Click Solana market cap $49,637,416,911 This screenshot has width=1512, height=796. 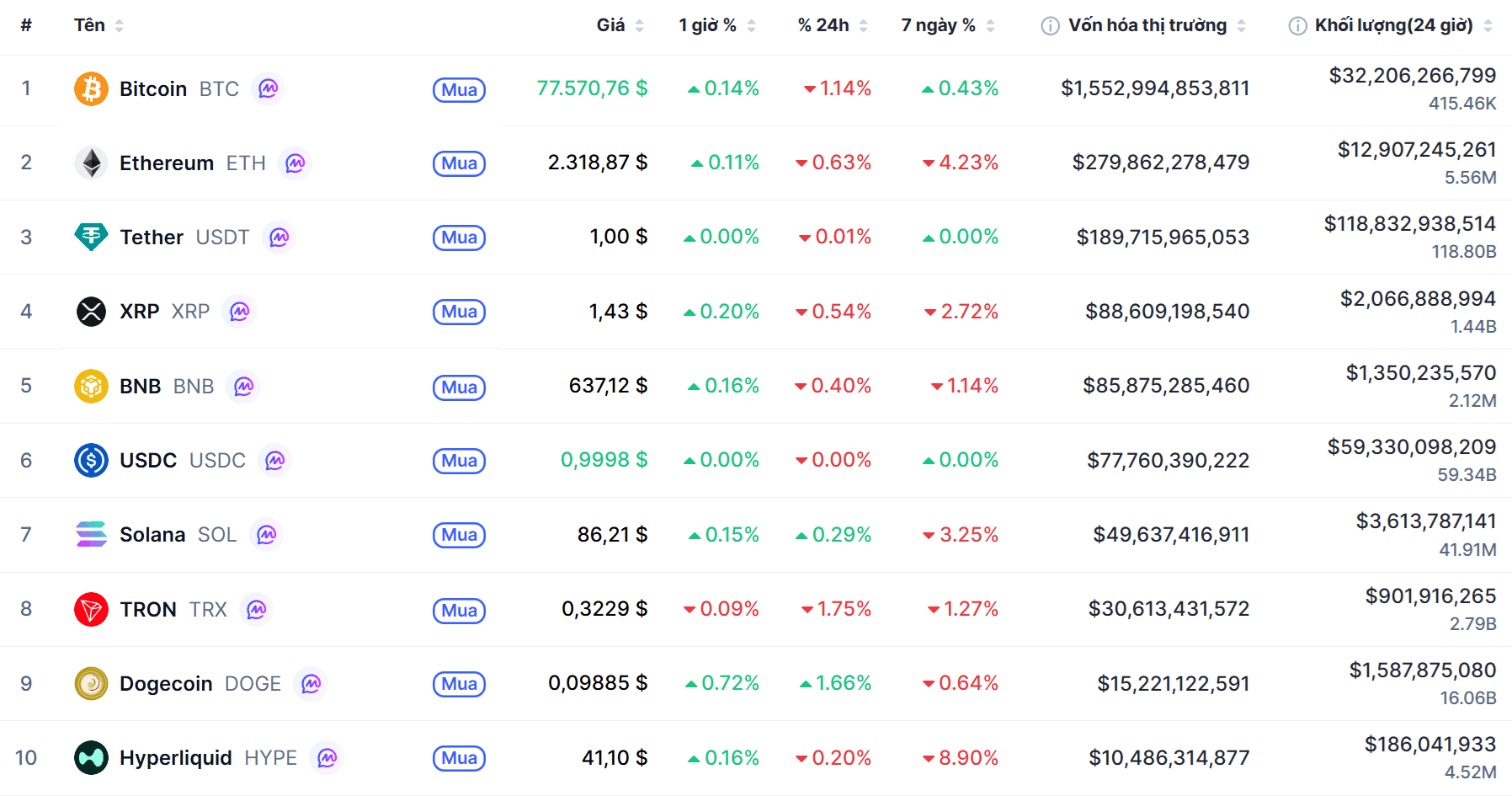(1171, 534)
